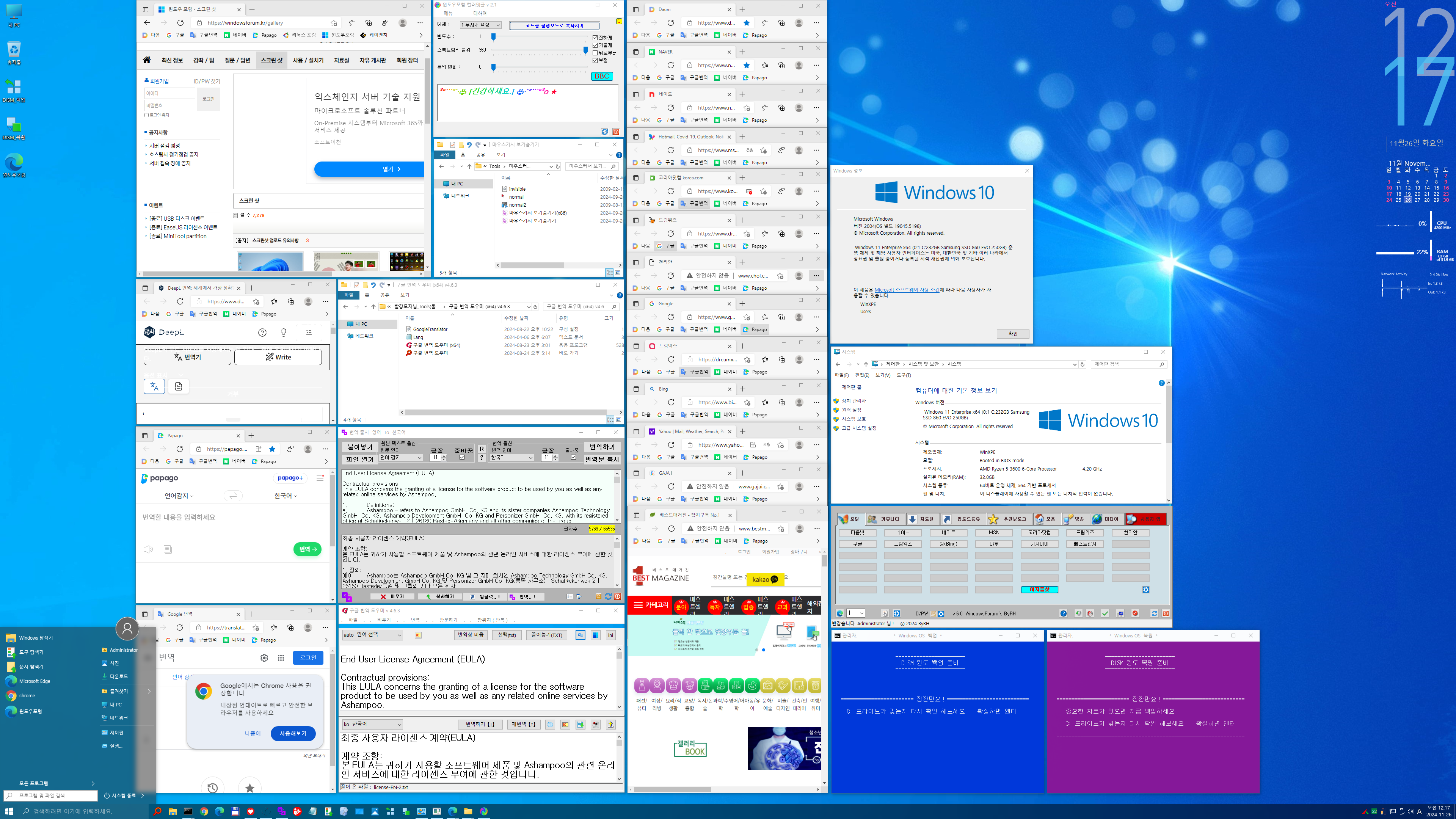The height and width of the screenshot is (819, 1456).
Task: Click the yellow upload arrow icon in translate helper
Action: coord(611,725)
